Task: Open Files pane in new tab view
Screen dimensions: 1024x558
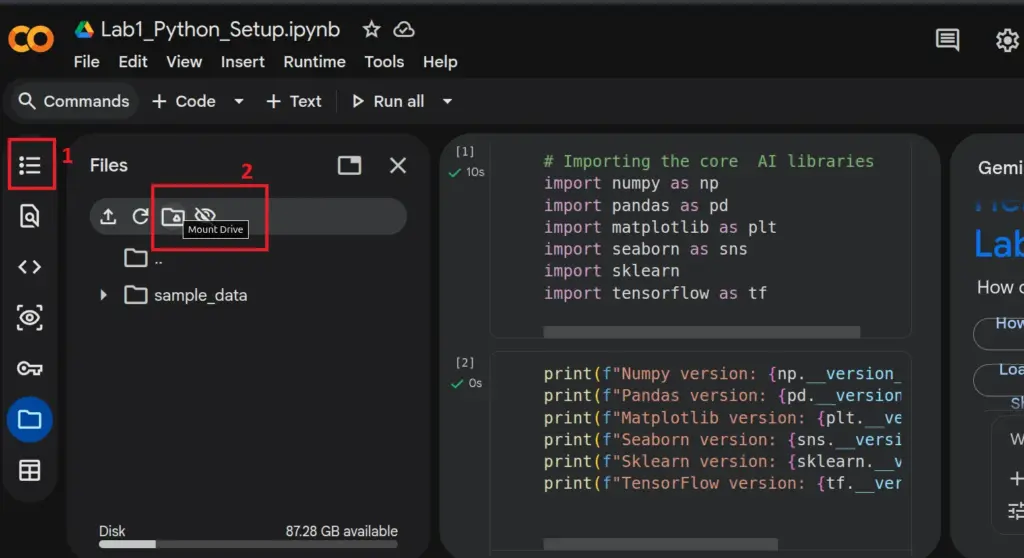Action: (x=349, y=165)
